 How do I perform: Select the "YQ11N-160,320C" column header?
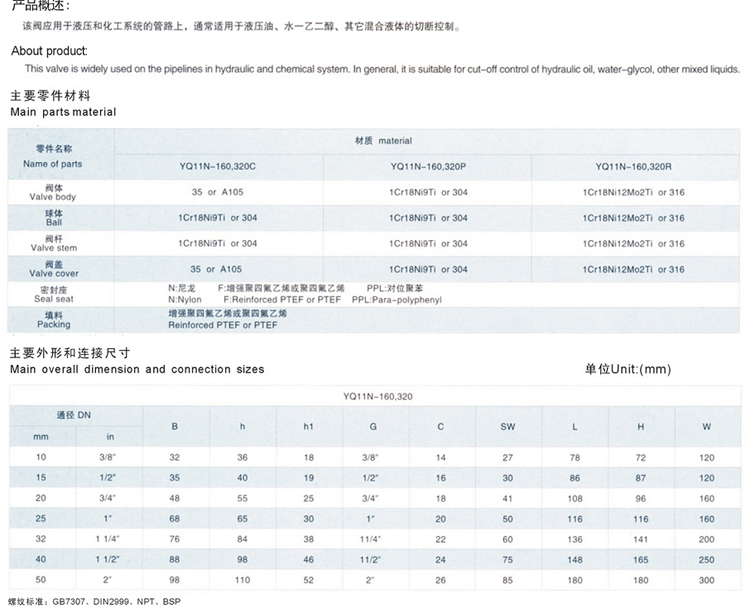tap(218, 166)
